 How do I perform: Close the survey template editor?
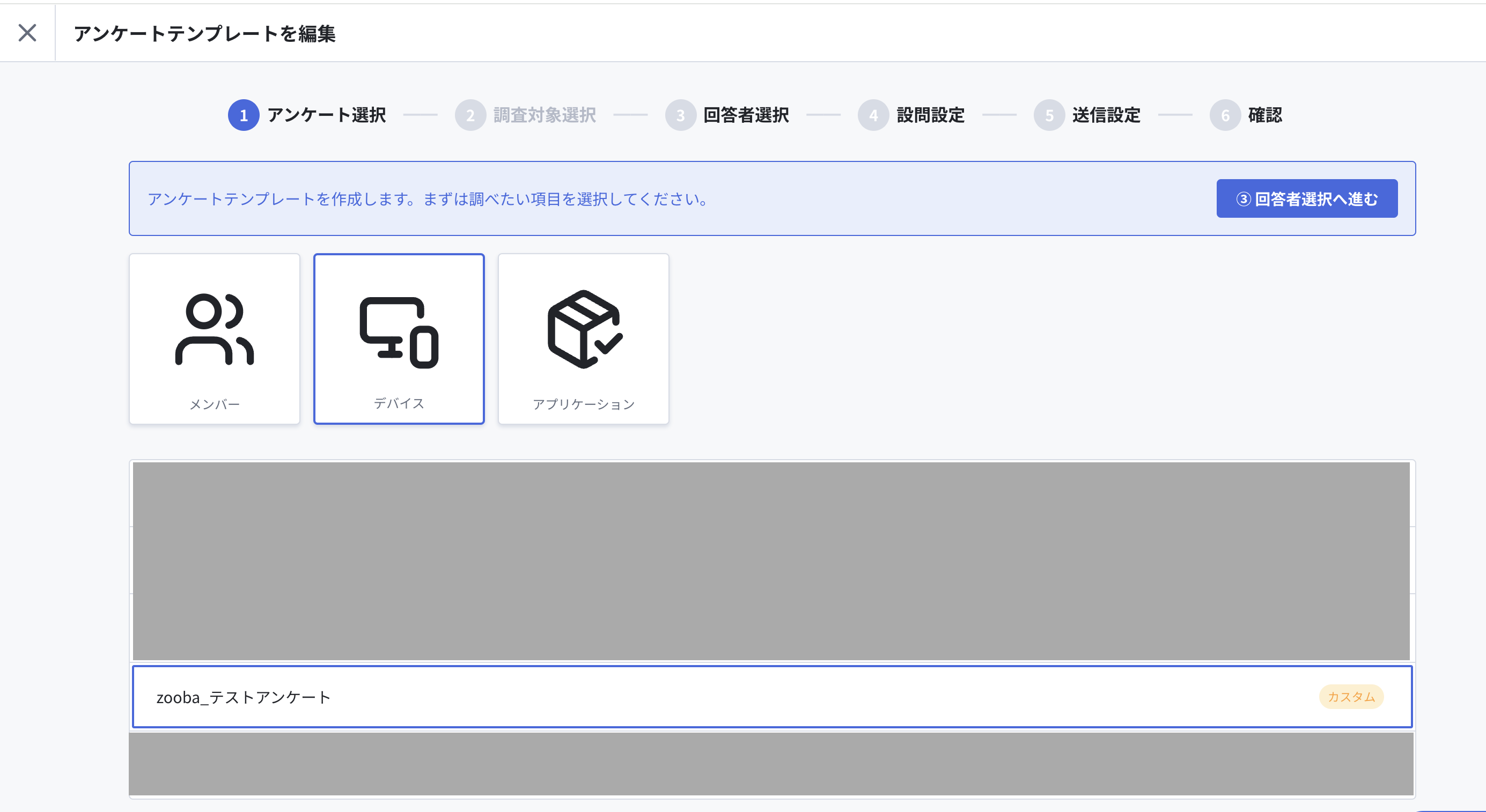[x=27, y=33]
